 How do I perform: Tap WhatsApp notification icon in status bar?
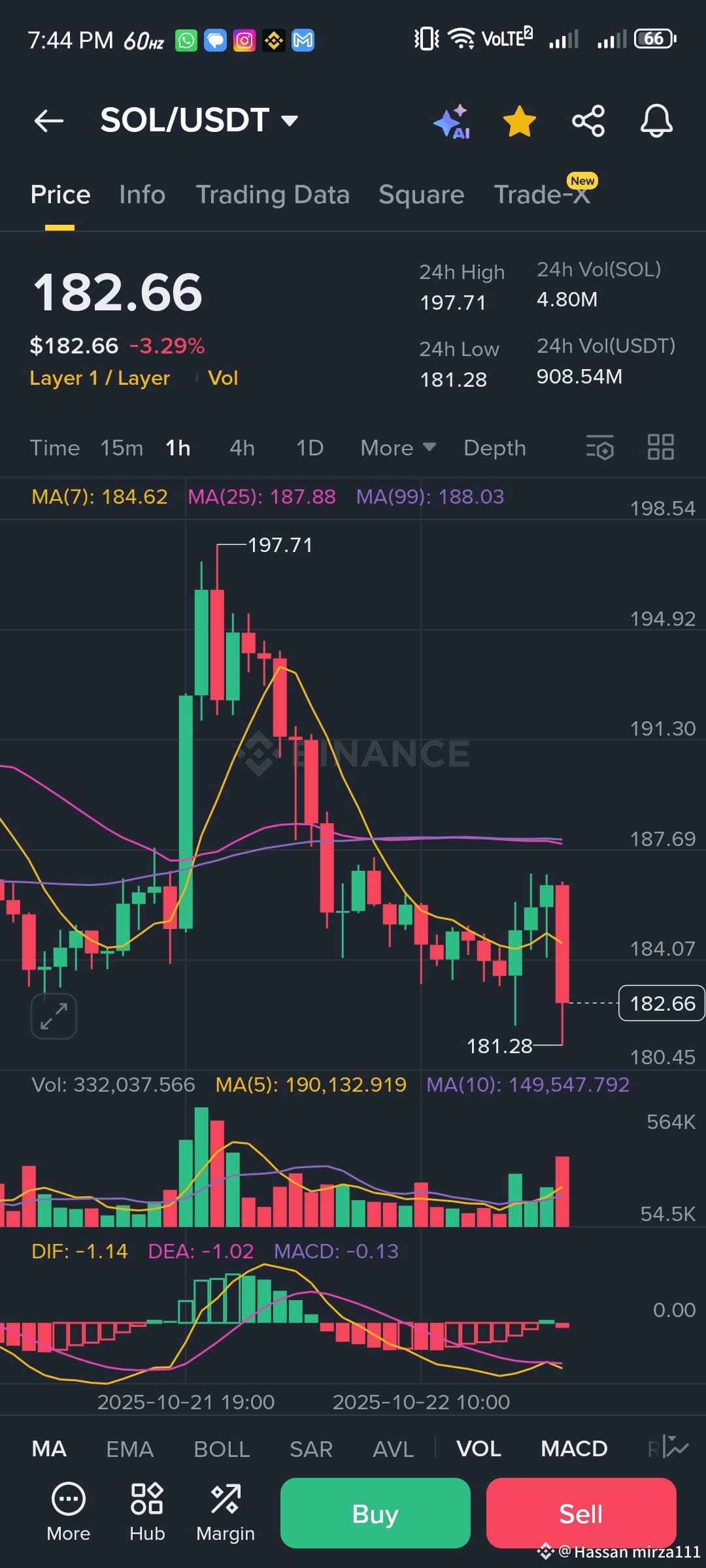pos(186,41)
